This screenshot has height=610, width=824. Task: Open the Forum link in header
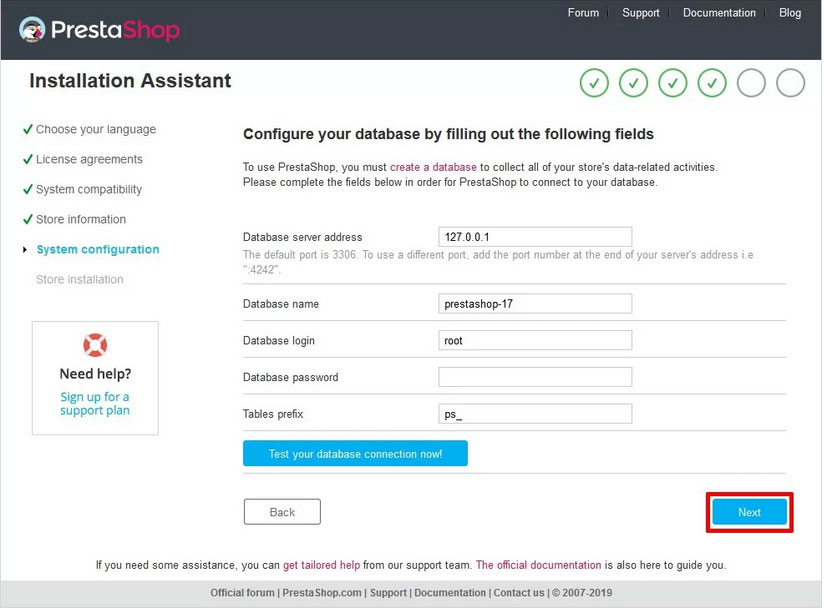(x=583, y=13)
